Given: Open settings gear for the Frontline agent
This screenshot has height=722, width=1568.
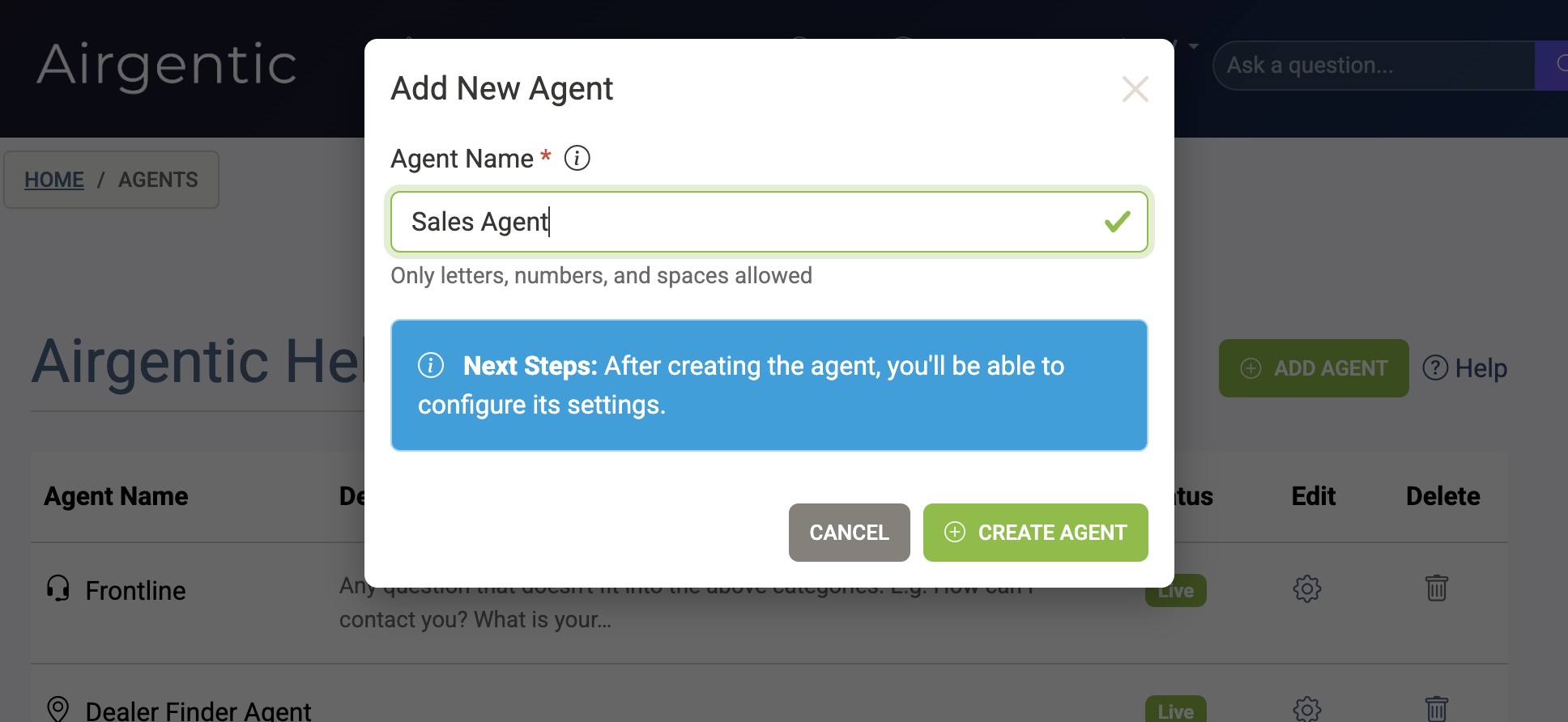Looking at the screenshot, I should click(x=1306, y=589).
